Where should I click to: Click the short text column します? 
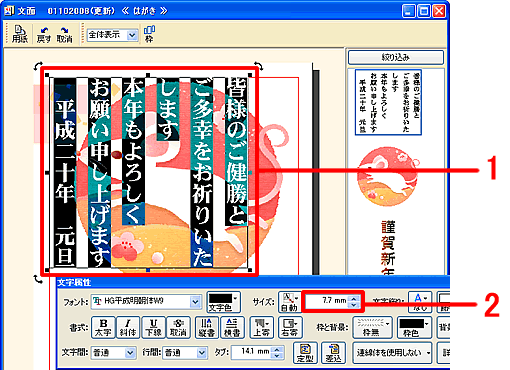[x=168, y=109]
